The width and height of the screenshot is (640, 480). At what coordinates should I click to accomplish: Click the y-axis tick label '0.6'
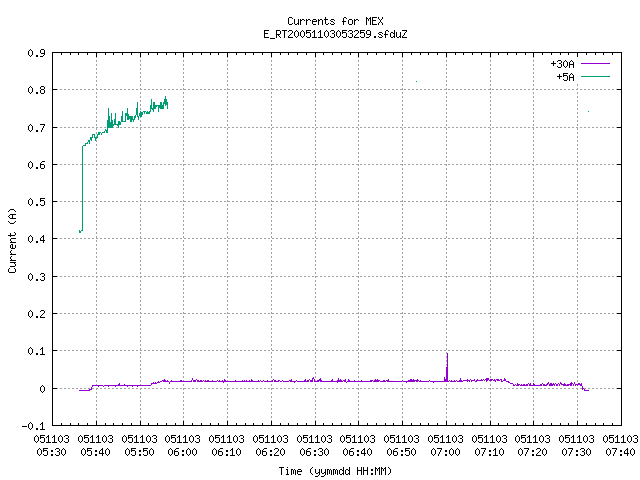tap(36, 165)
